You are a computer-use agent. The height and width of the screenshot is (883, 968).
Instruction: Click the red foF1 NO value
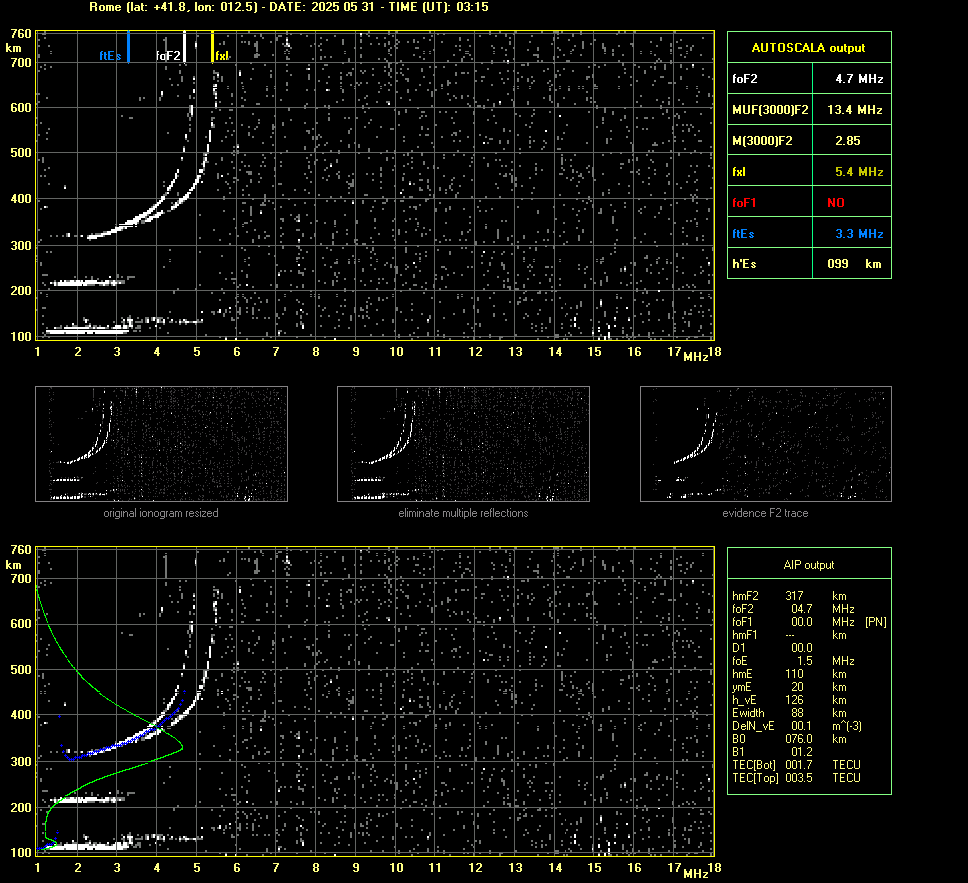(836, 203)
